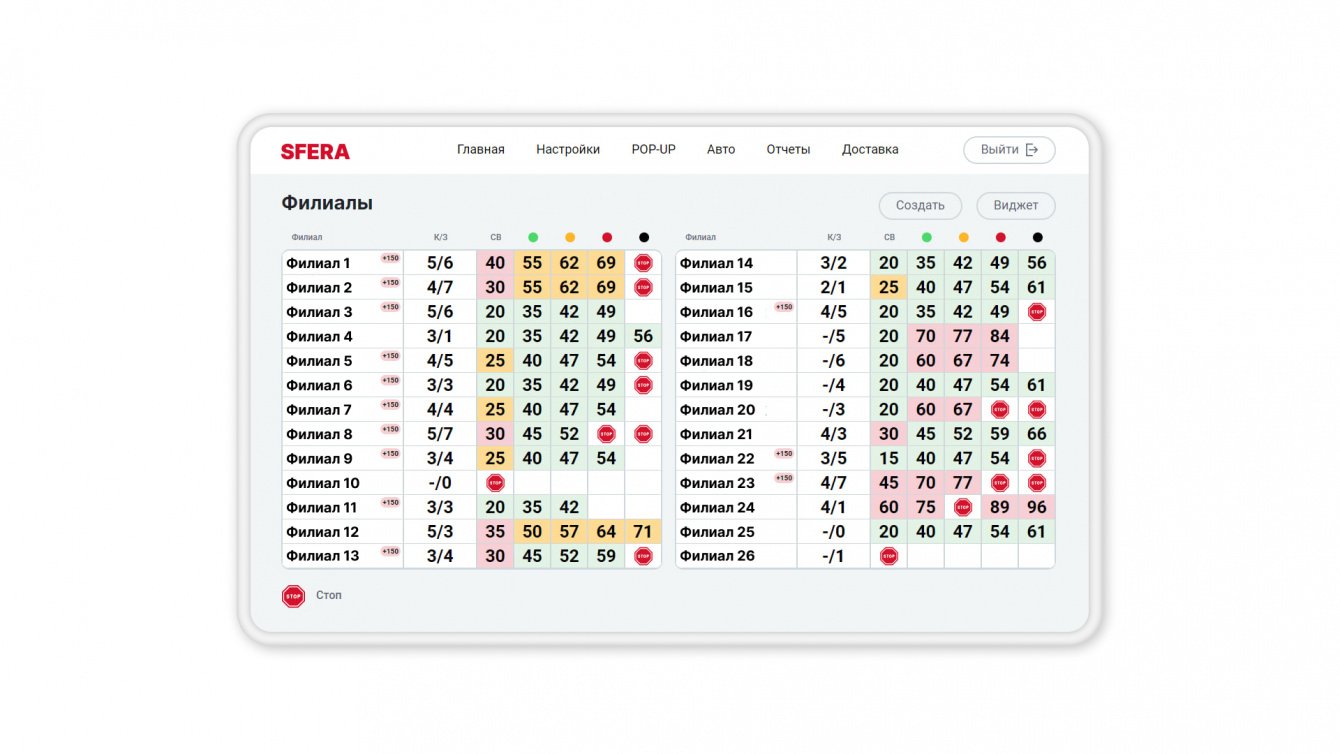
Task: Click the -/0 ratio in Филиал 10 row
Action: [440, 483]
